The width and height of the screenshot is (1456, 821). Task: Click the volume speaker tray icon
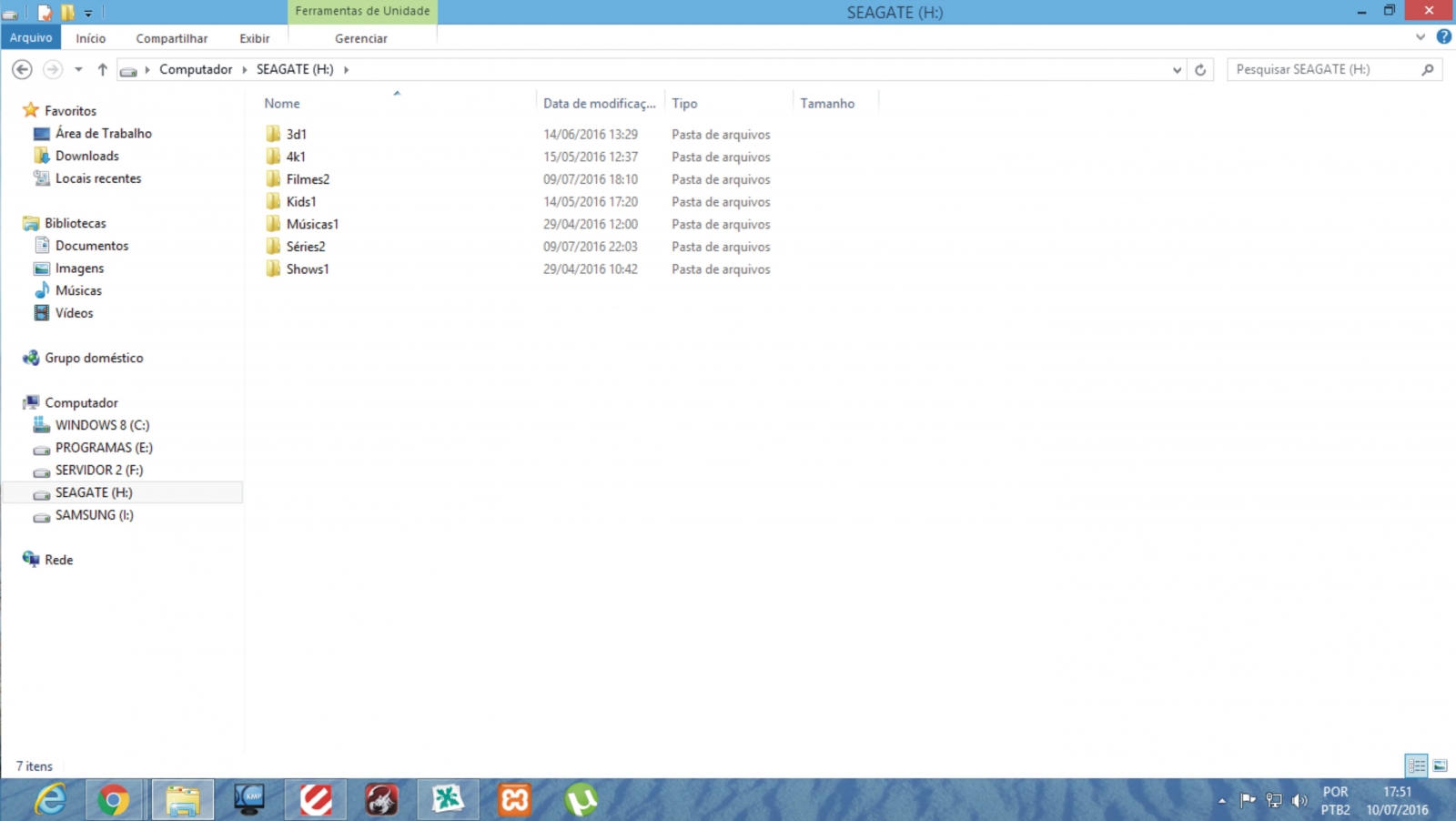1299,801
